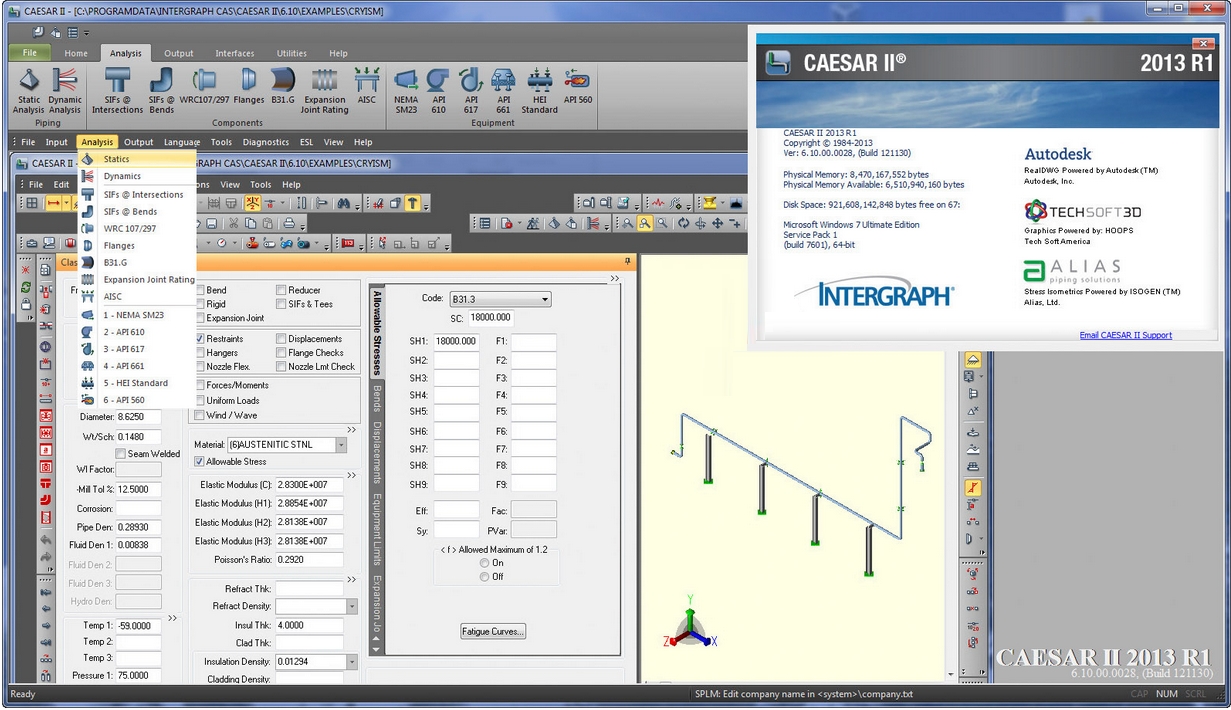Screen dimensions: 1231x710
Task: Select 5 - HEI Standard menu entry
Action: click(138, 383)
